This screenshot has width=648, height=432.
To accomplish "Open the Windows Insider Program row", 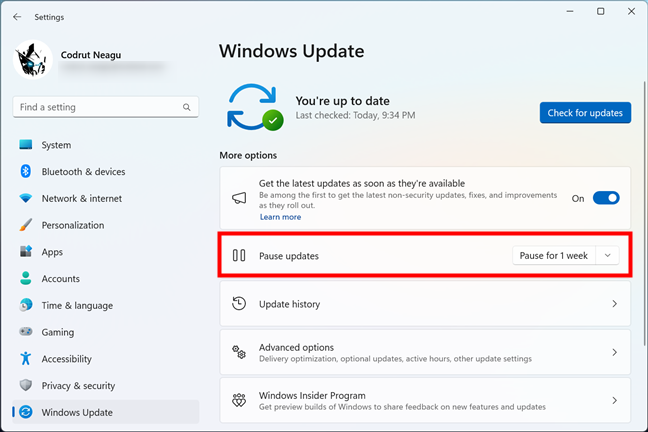I will click(425, 400).
